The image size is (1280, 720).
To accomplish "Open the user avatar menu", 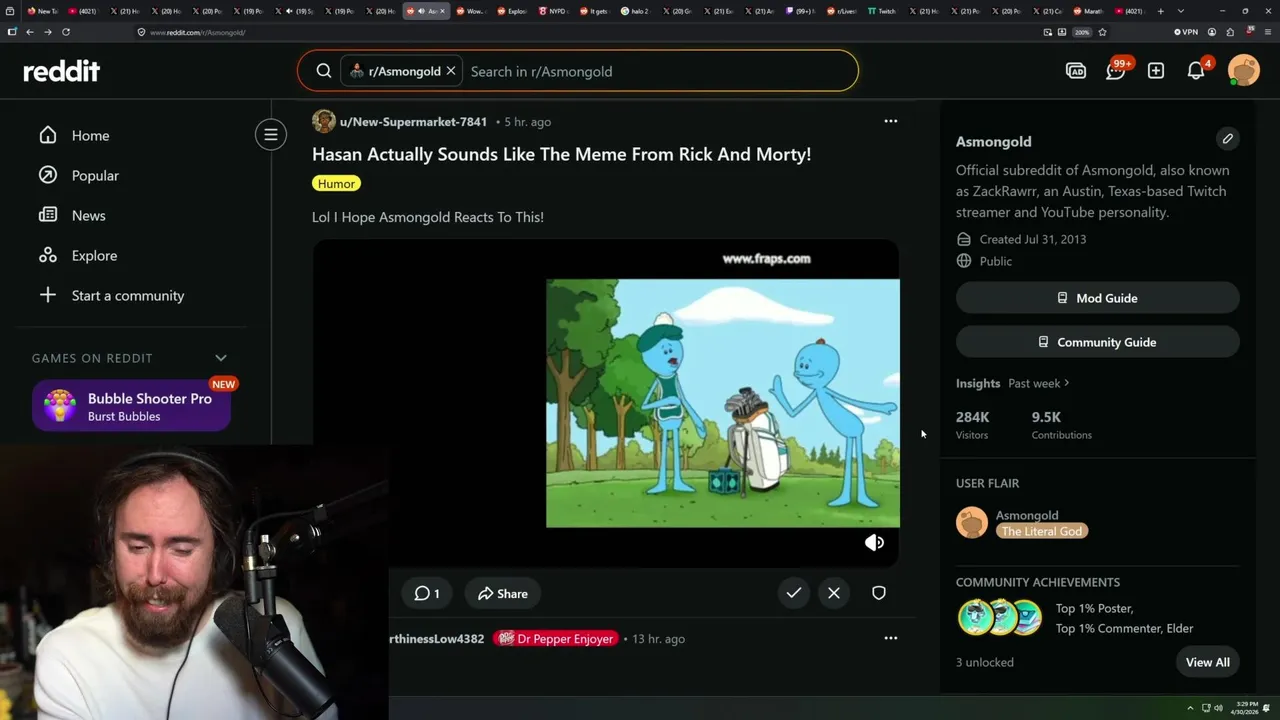I will click(1244, 71).
